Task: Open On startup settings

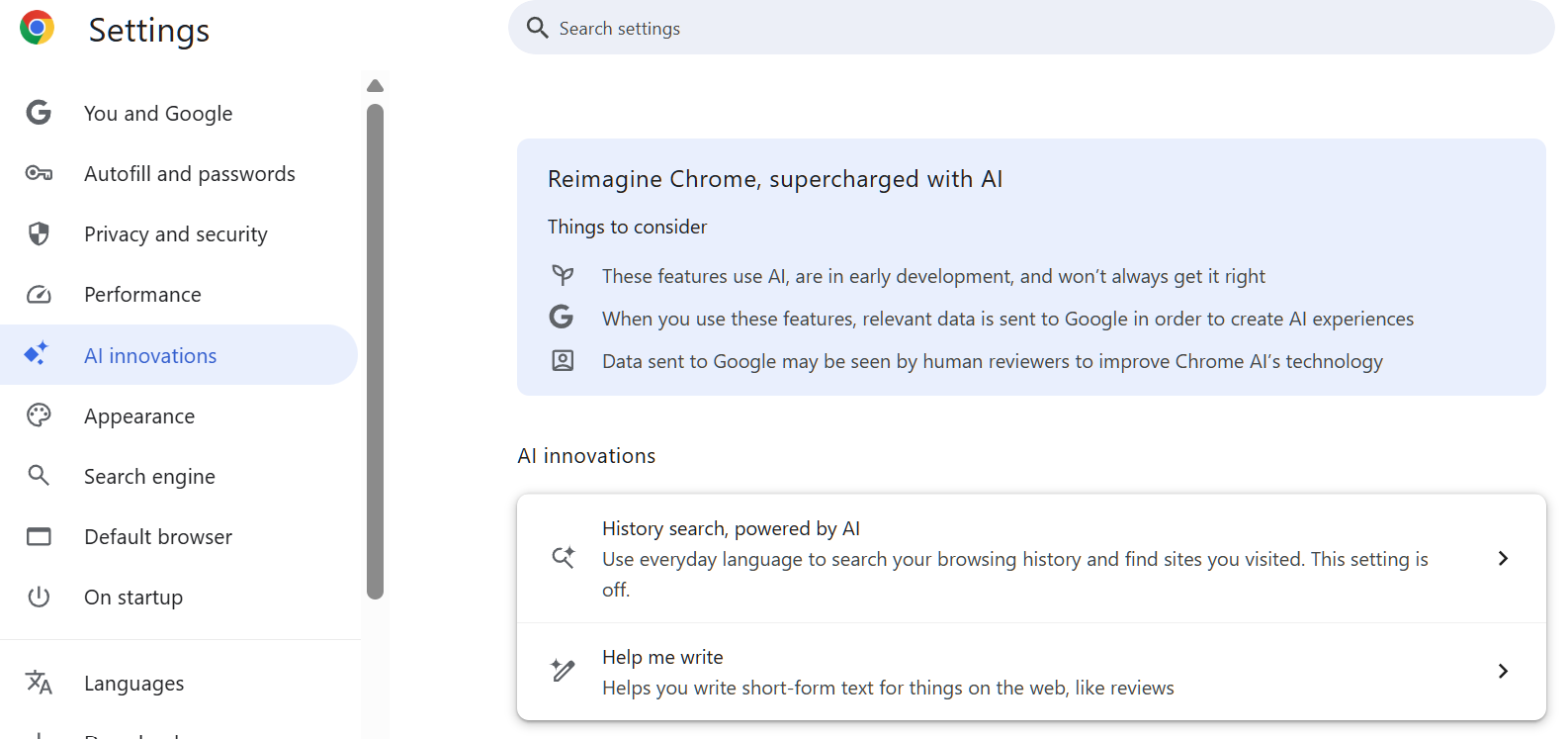Action: click(x=179, y=597)
